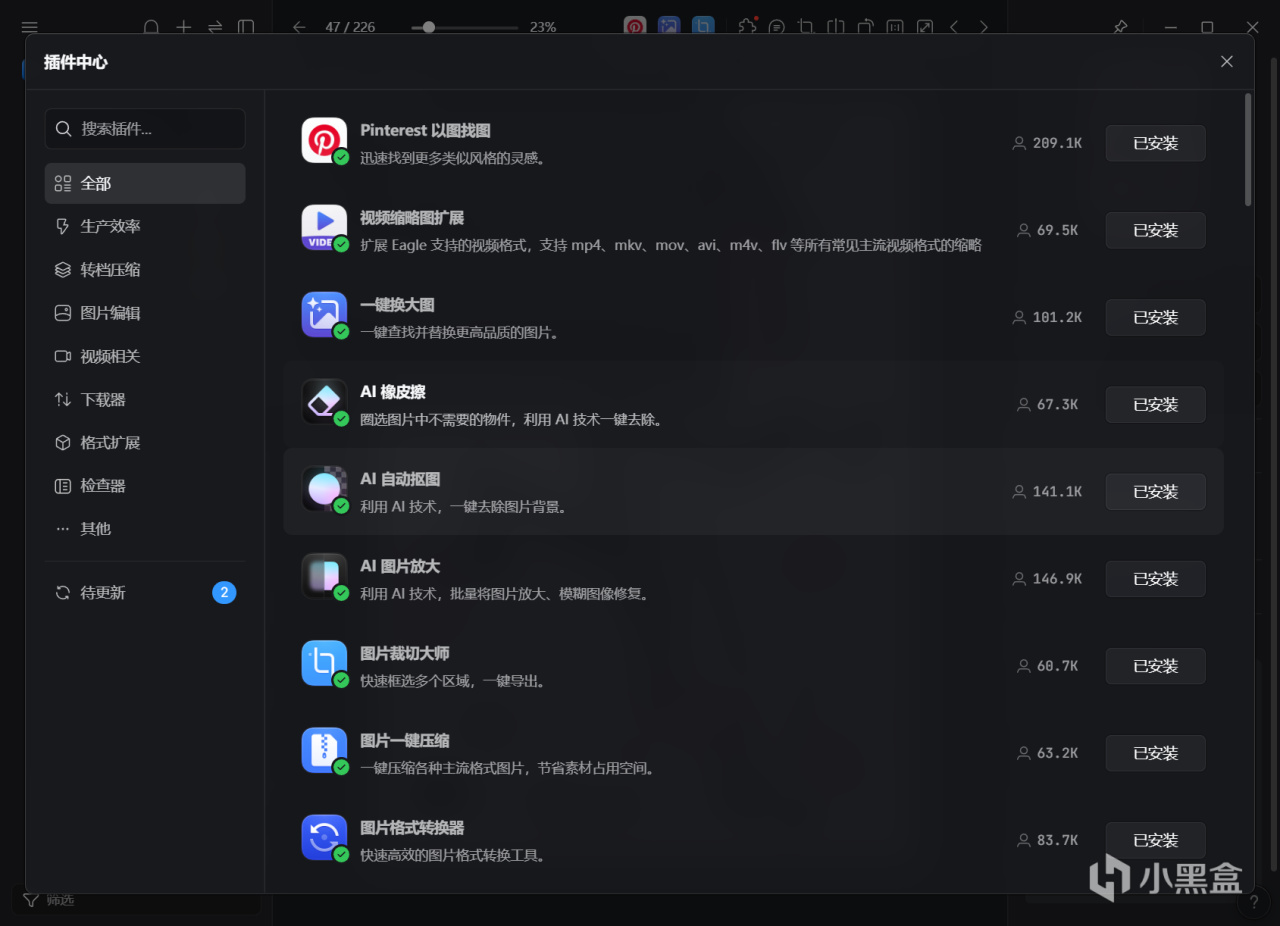Open the 转档压缩 category
This screenshot has height=926, width=1280.
(145, 270)
